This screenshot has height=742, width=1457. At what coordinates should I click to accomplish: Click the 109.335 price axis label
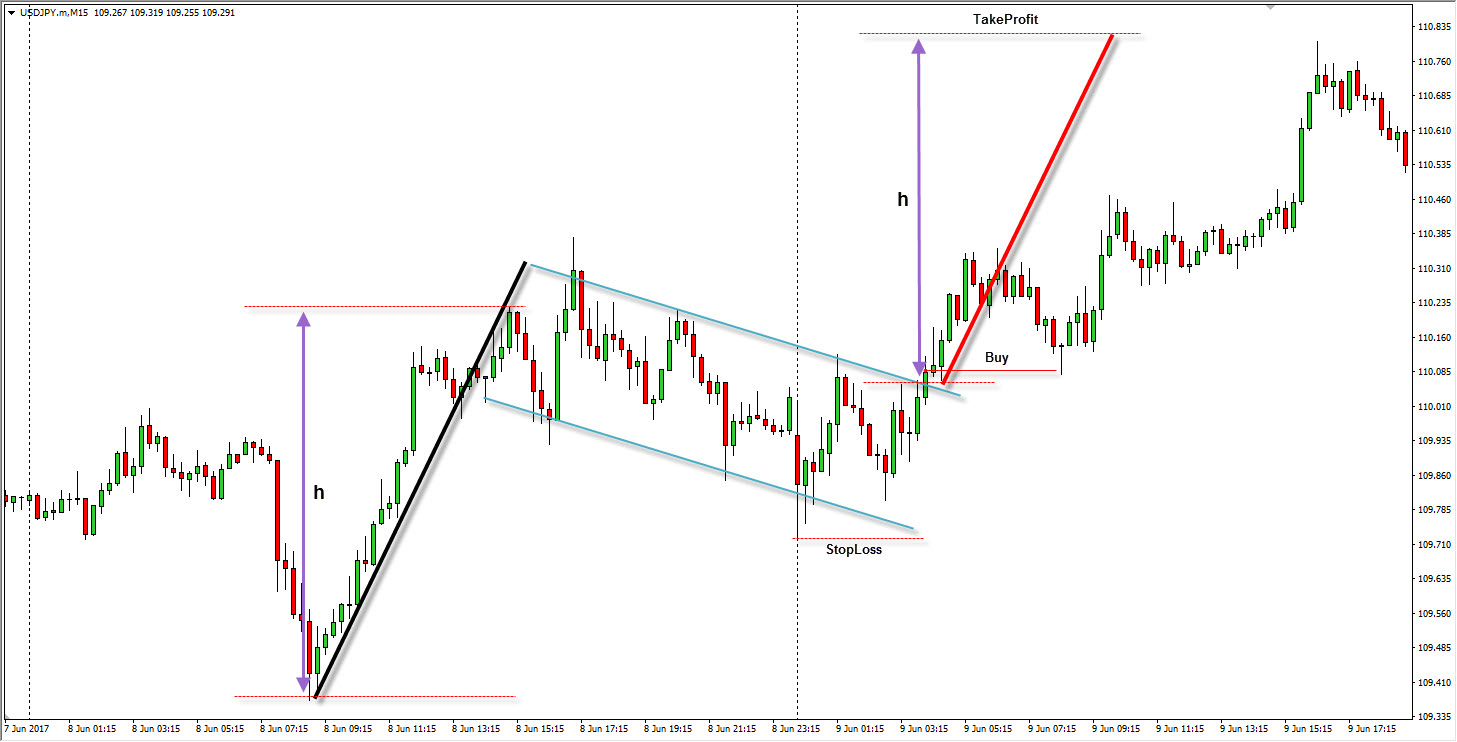1434,717
